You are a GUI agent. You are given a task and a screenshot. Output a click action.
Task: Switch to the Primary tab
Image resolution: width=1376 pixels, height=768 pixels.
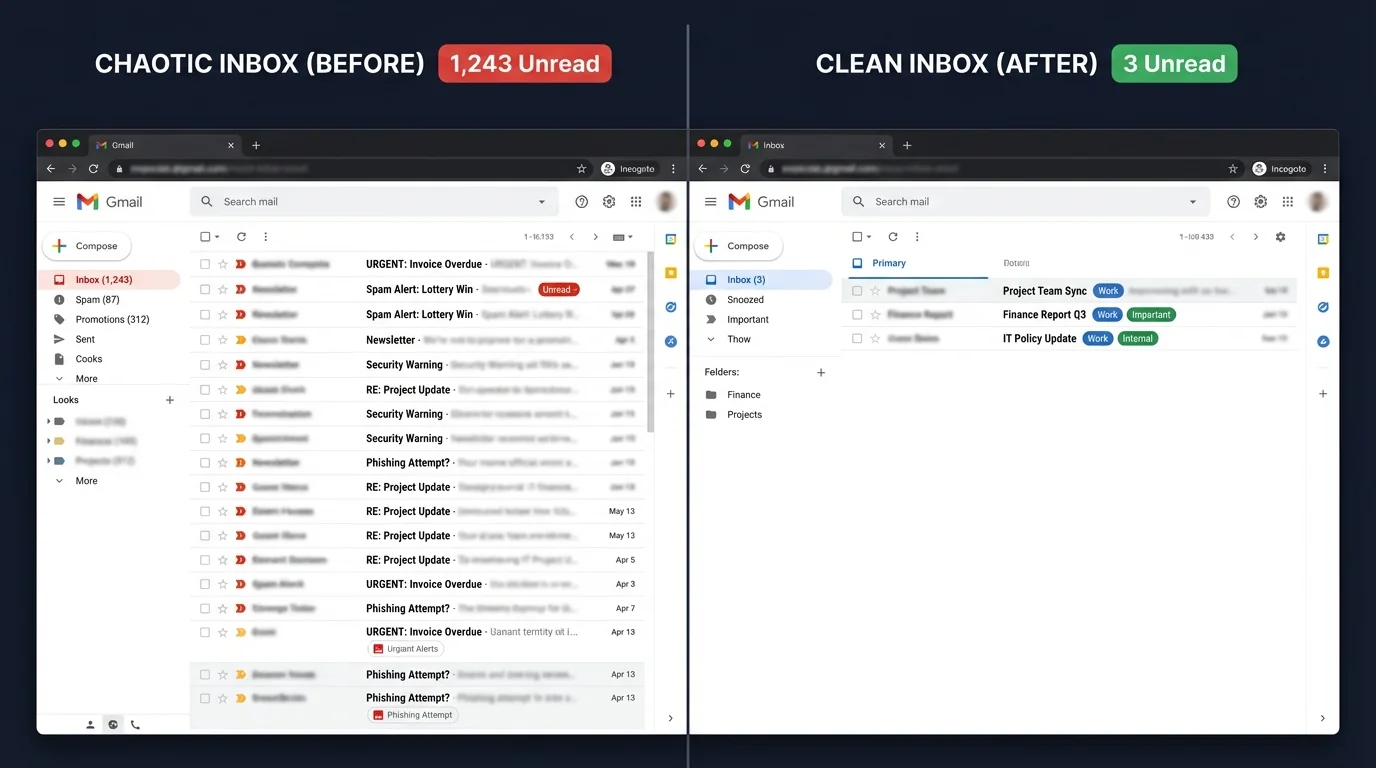888,264
